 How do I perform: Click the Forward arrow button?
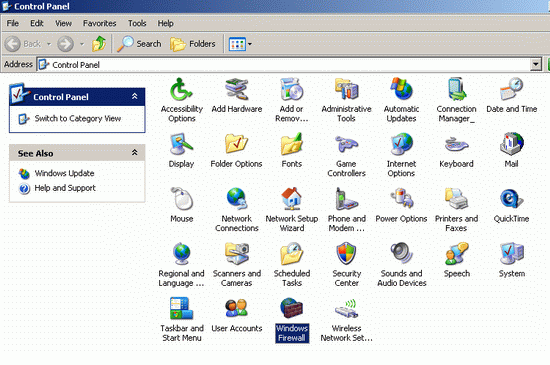click(x=66, y=44)
